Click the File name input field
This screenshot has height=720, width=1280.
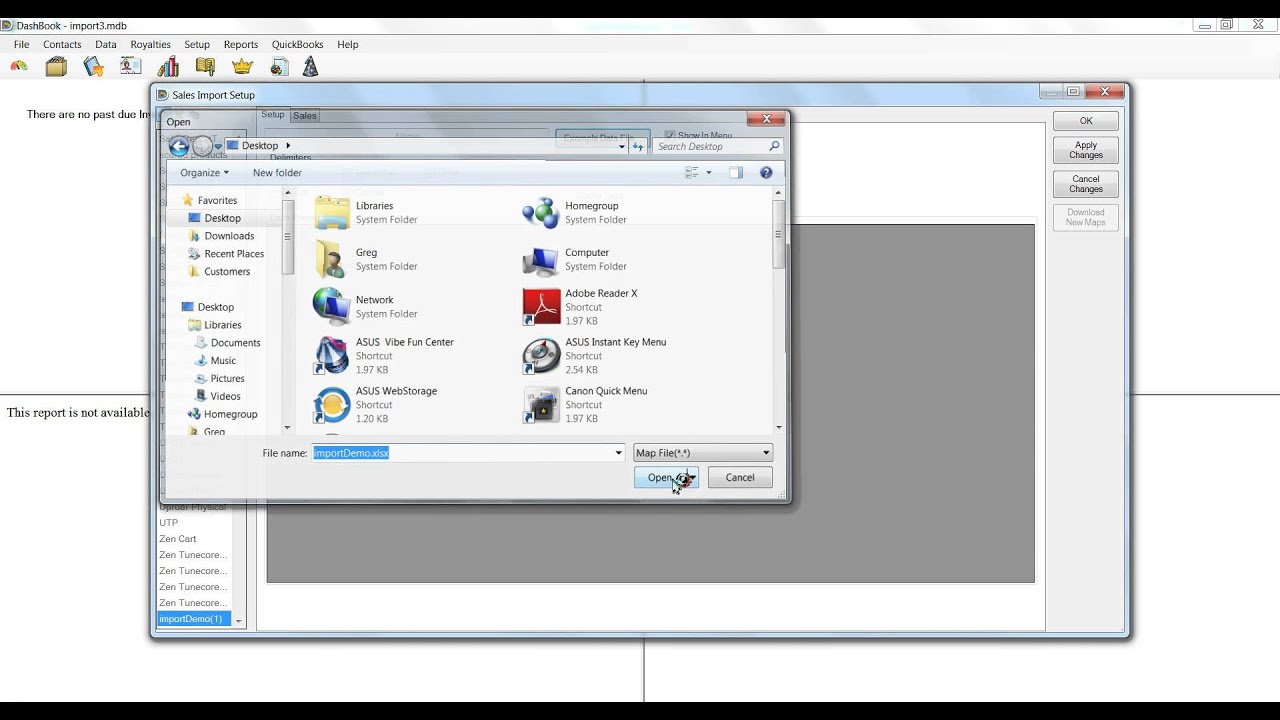tap(468, 453)
